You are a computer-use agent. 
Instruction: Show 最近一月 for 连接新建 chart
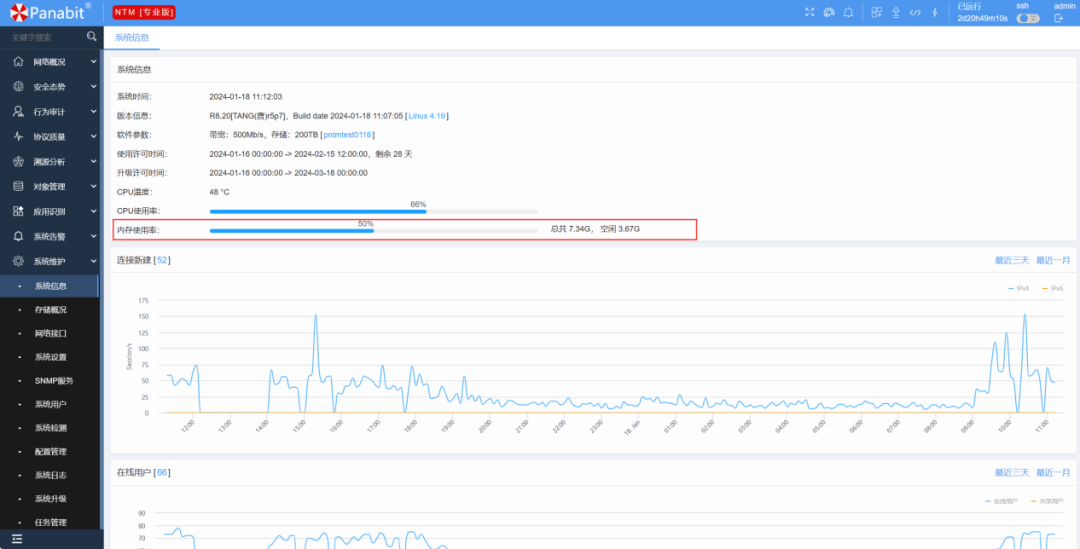[x=1053, y=260]
